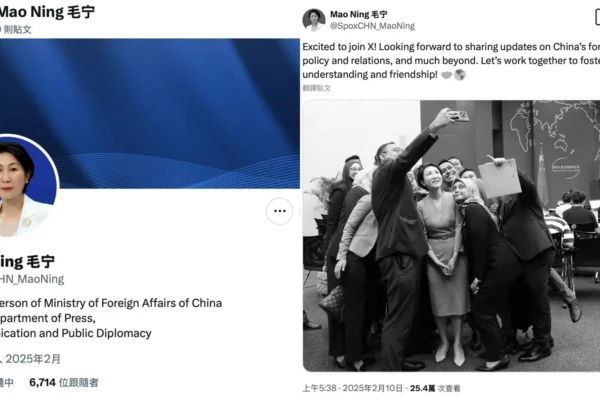Click the 2025年2月 join date text

coord(33,359)
